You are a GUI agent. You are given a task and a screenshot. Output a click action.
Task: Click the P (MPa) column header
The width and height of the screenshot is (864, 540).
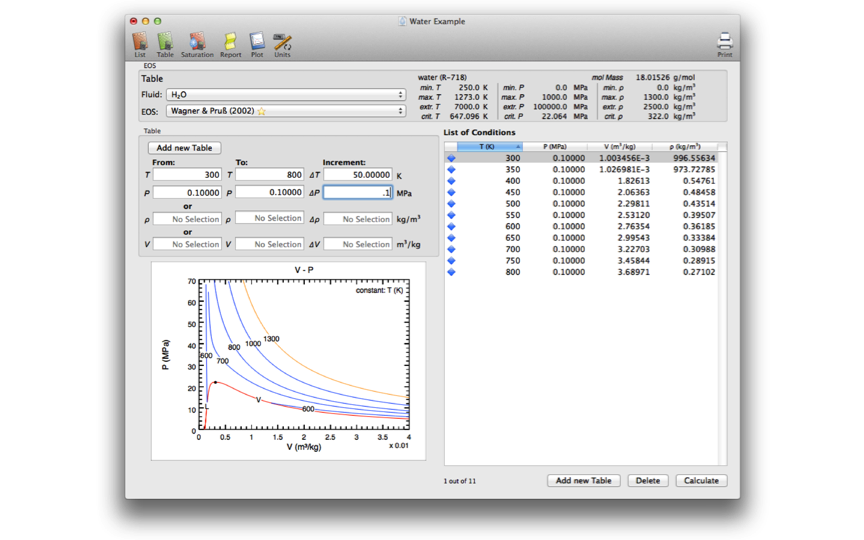[x=554, y=147]
